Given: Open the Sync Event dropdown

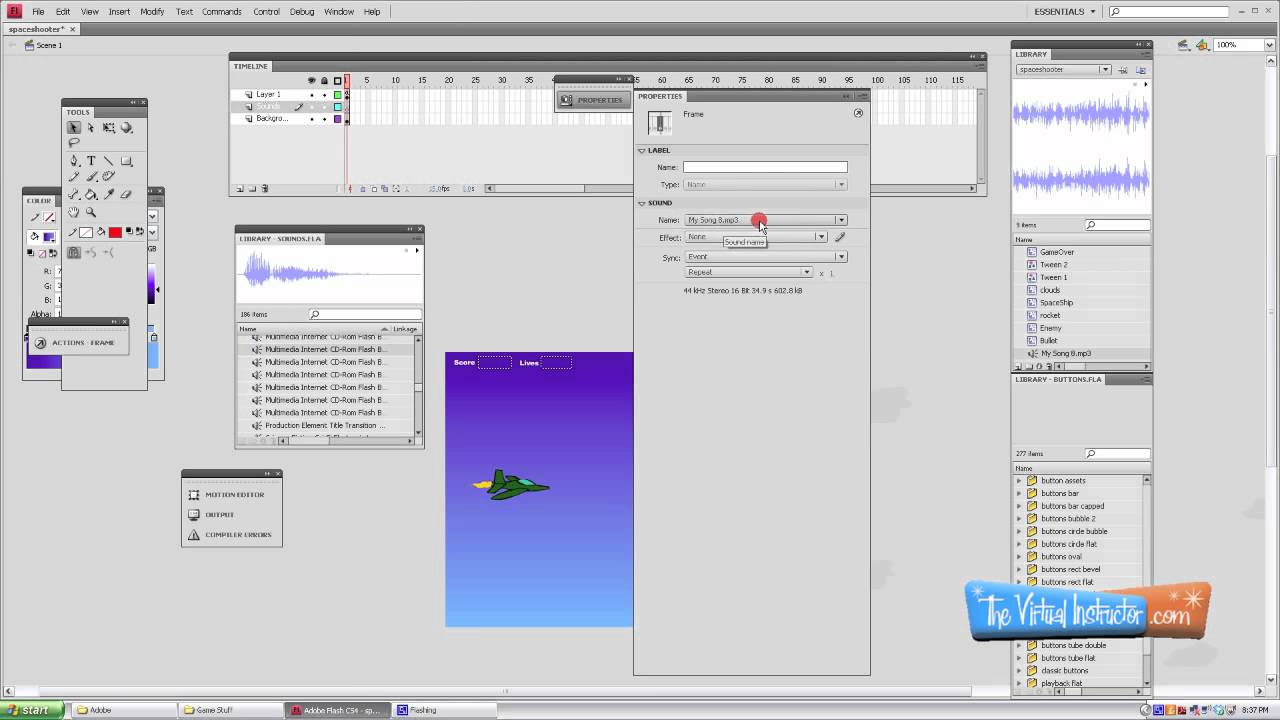Looking at the screenshot, I should 841,257.
